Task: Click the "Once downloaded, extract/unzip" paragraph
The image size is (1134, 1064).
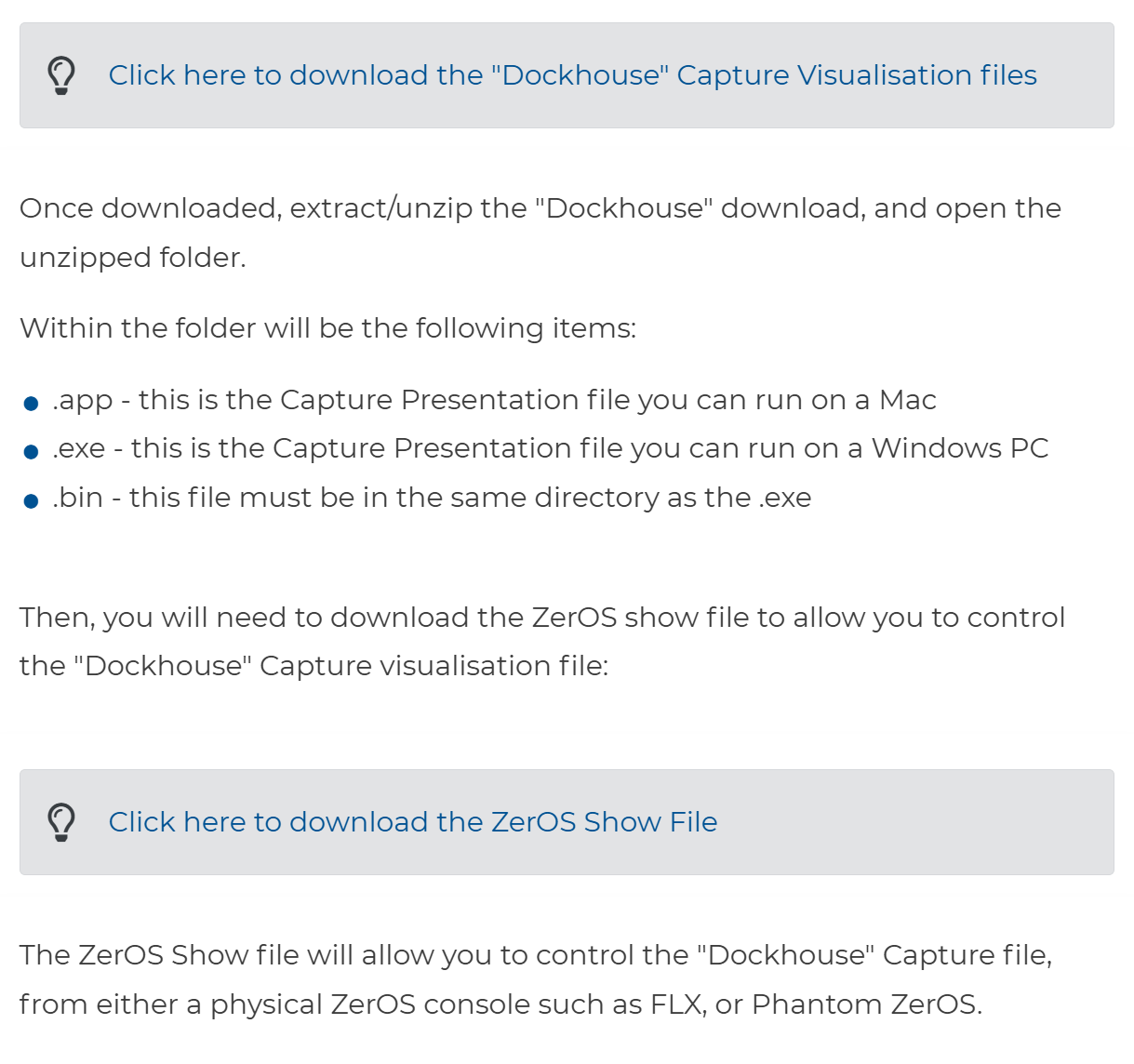Action: tap(540, 233)
